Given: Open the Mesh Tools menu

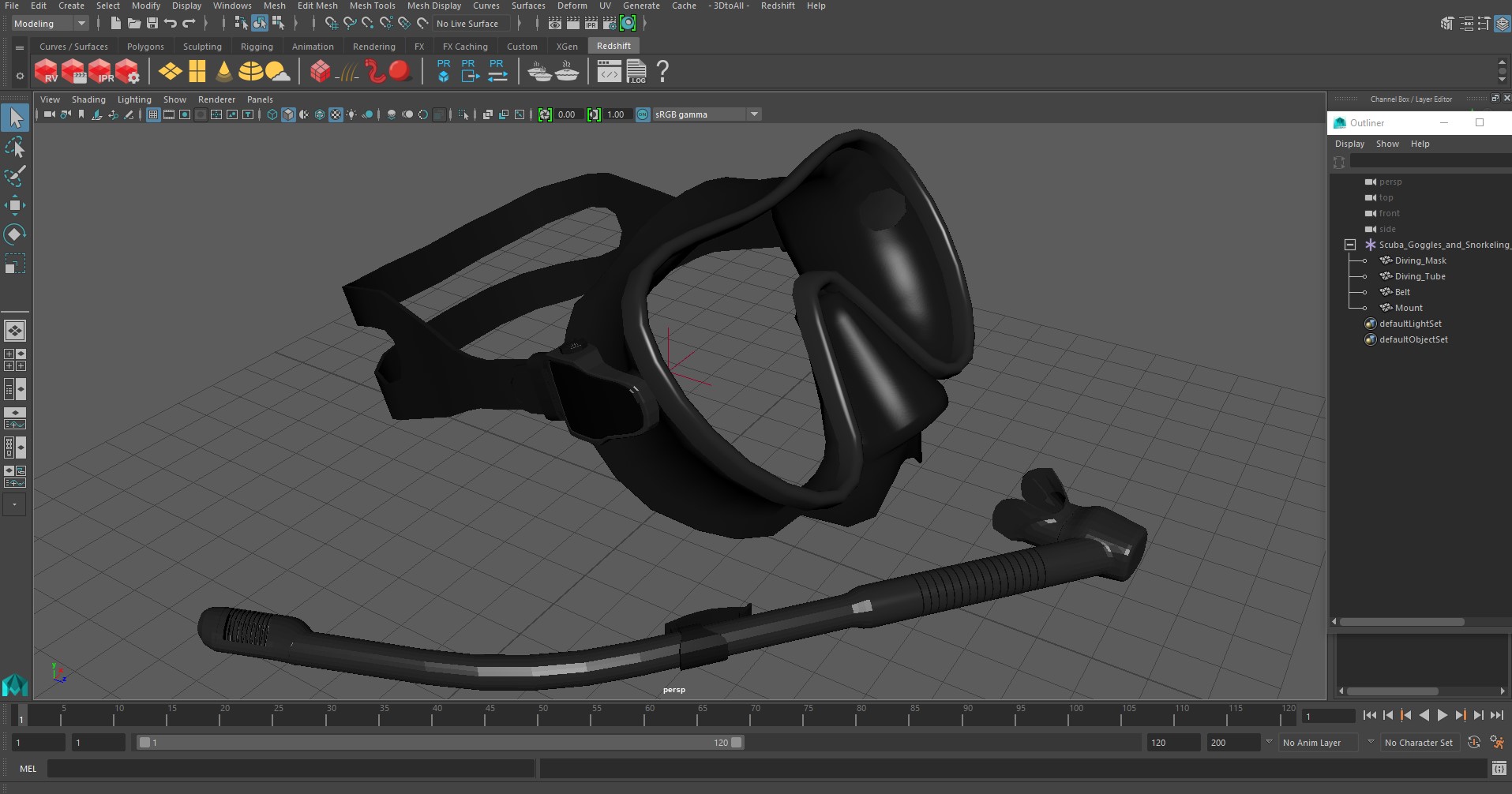Looking at the screenshot, I should [372, 6].
